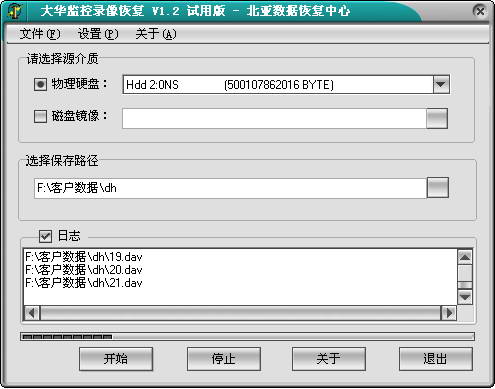Stop recovery with the 停止 button
495x389 pixels.
click(224, 359)
